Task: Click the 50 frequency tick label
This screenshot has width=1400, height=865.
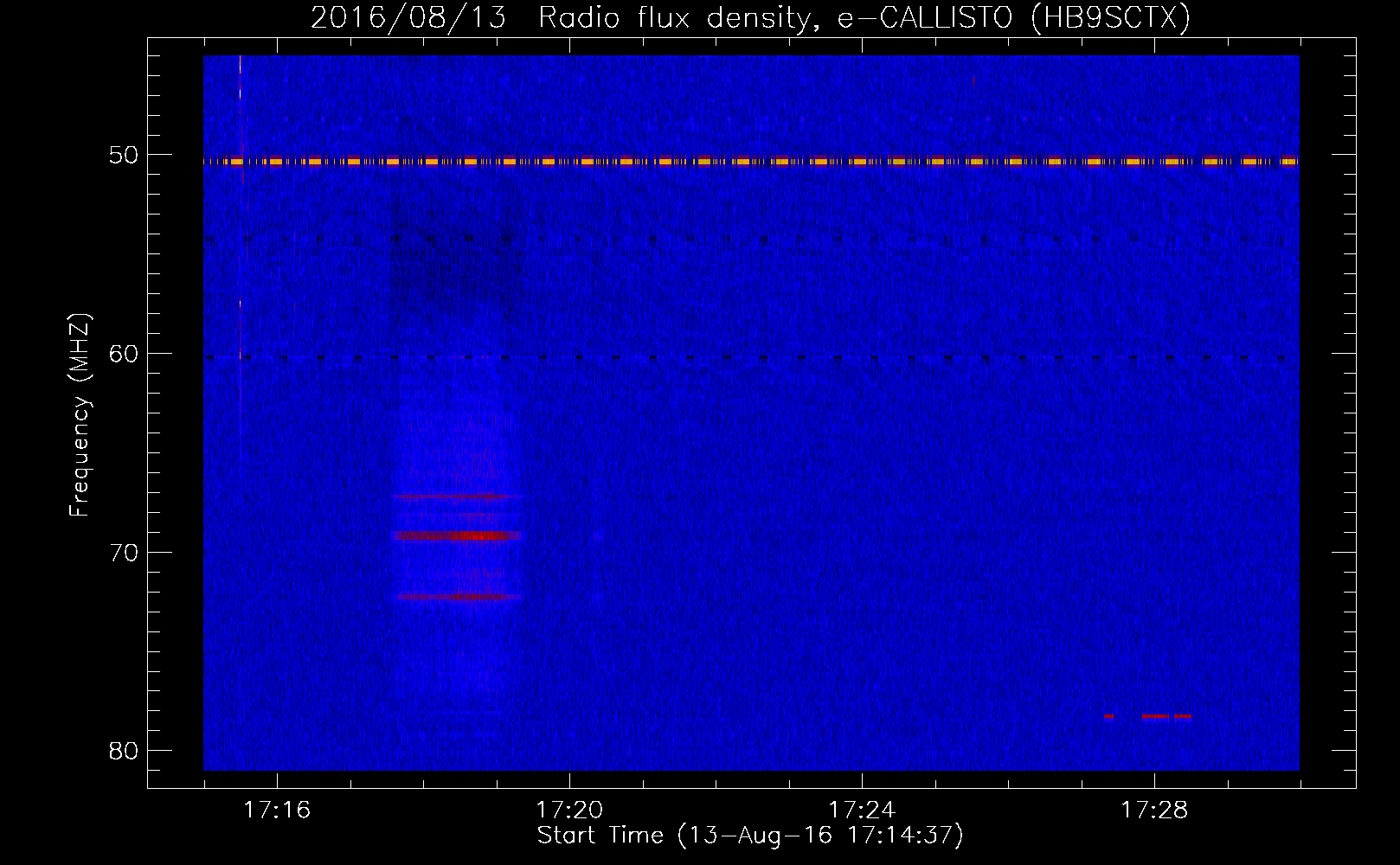Action: pos(124,155)
